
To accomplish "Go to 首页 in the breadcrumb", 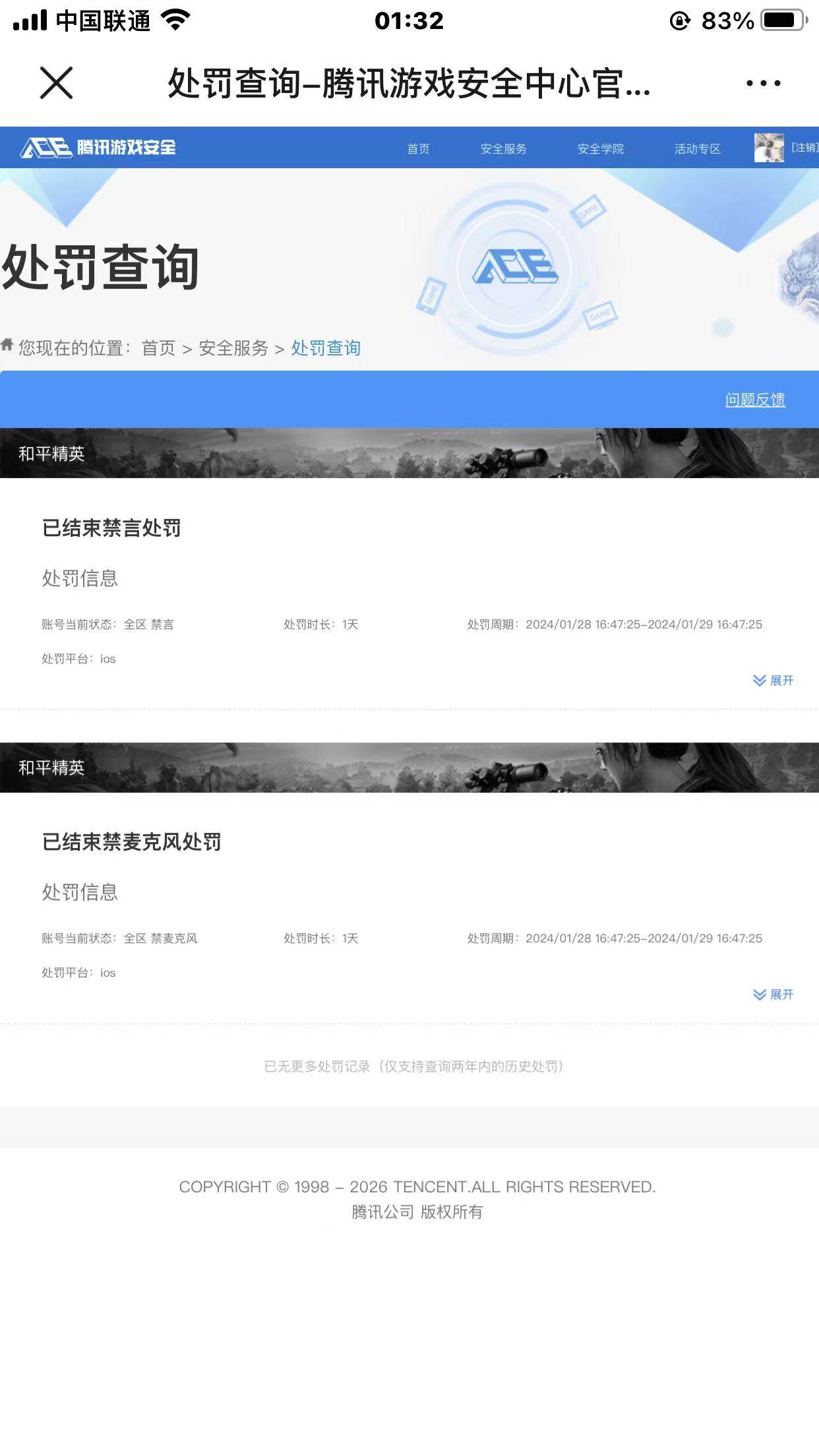I will point(158,348).
